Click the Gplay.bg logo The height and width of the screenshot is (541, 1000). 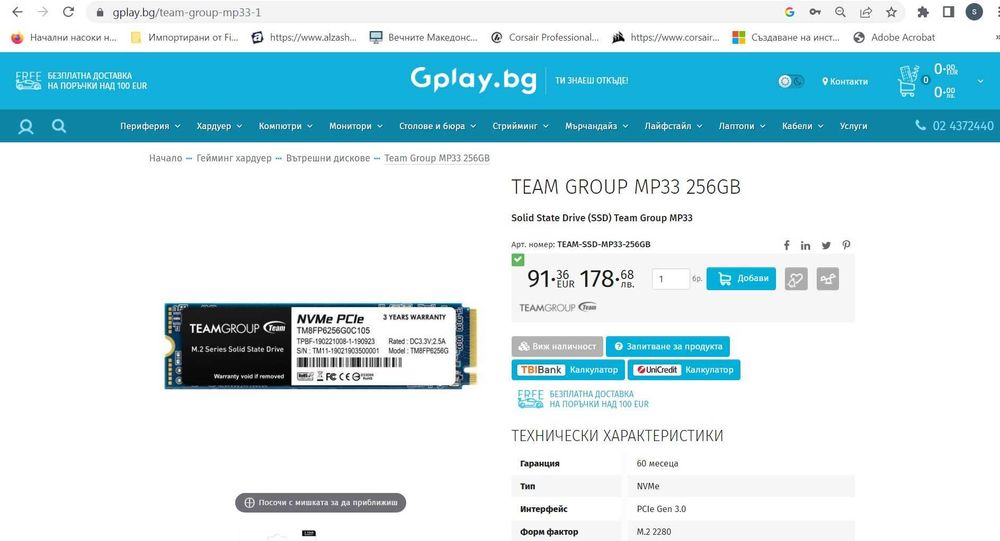pyautogui.click(x=473, y=80)
